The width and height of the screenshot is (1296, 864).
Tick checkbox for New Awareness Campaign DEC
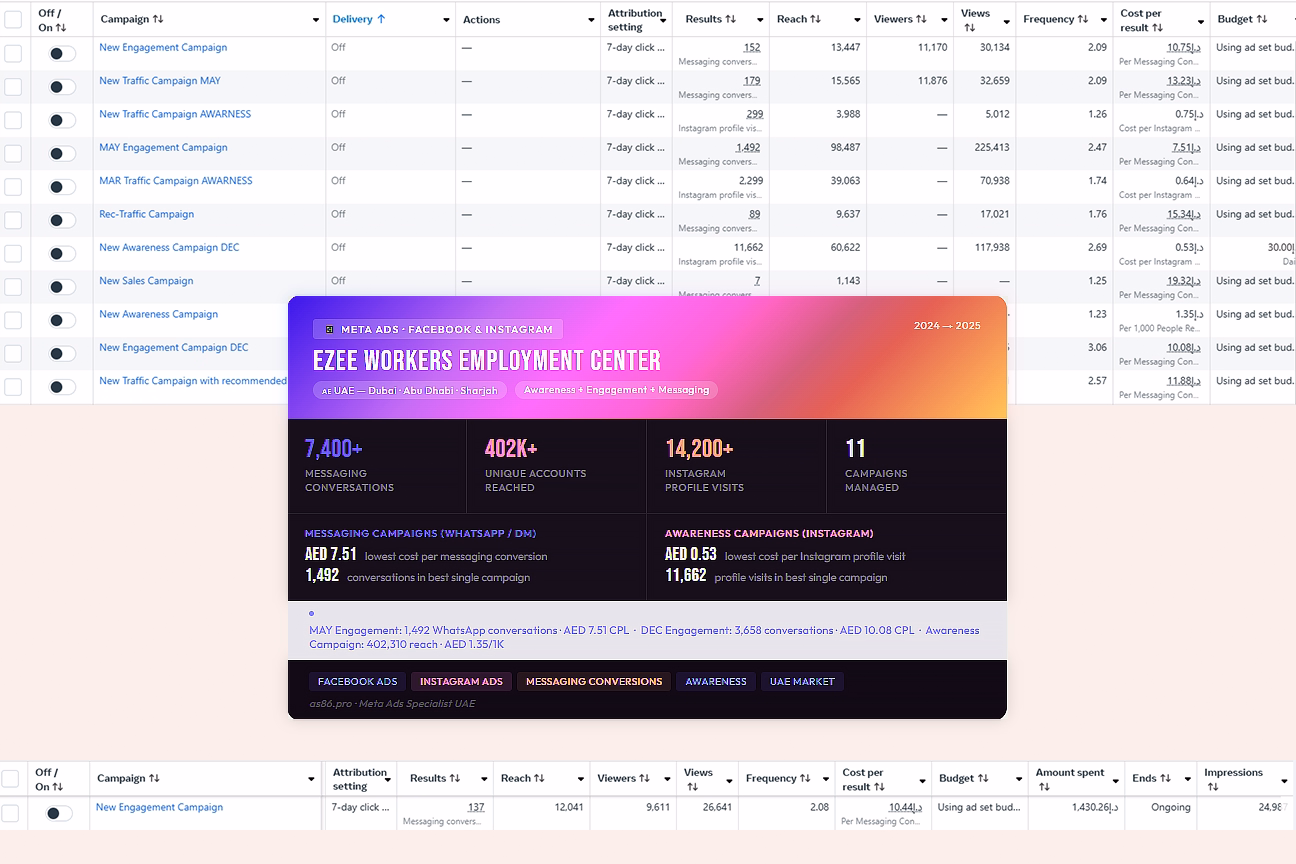click(x=13, y=254)
